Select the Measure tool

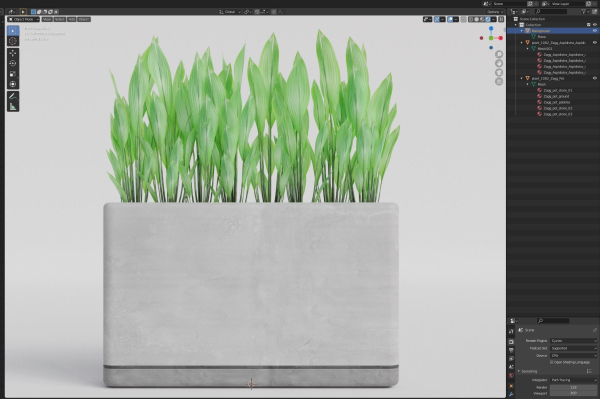coord(13,107)
